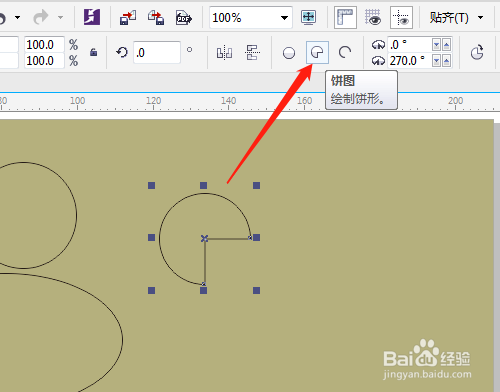The height and width of the screenshot is (392, 500).
Task: Increase the ending angle with up stepper
Action: pos(447,61)
